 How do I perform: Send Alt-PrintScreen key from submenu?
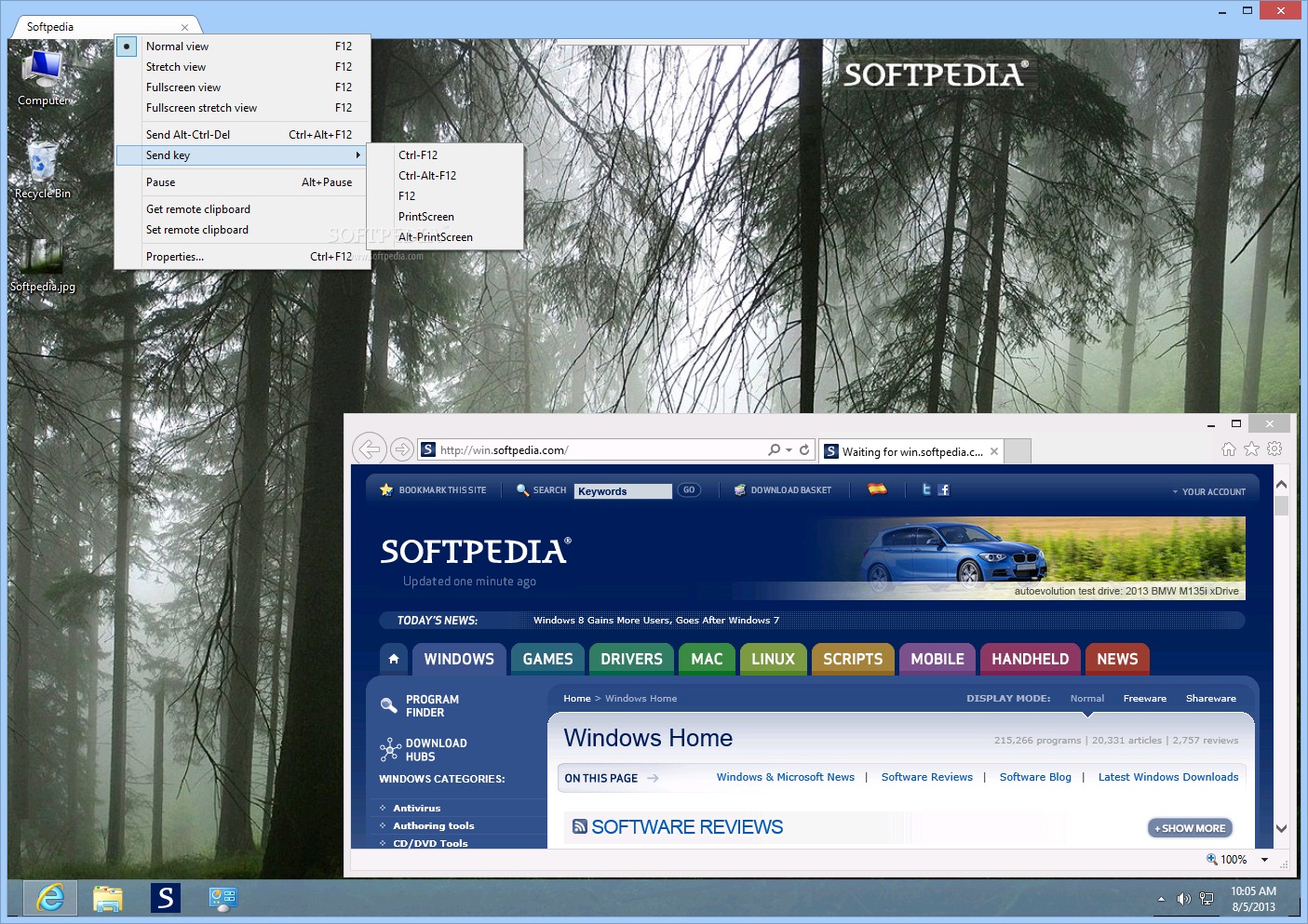tap(445, 237)
